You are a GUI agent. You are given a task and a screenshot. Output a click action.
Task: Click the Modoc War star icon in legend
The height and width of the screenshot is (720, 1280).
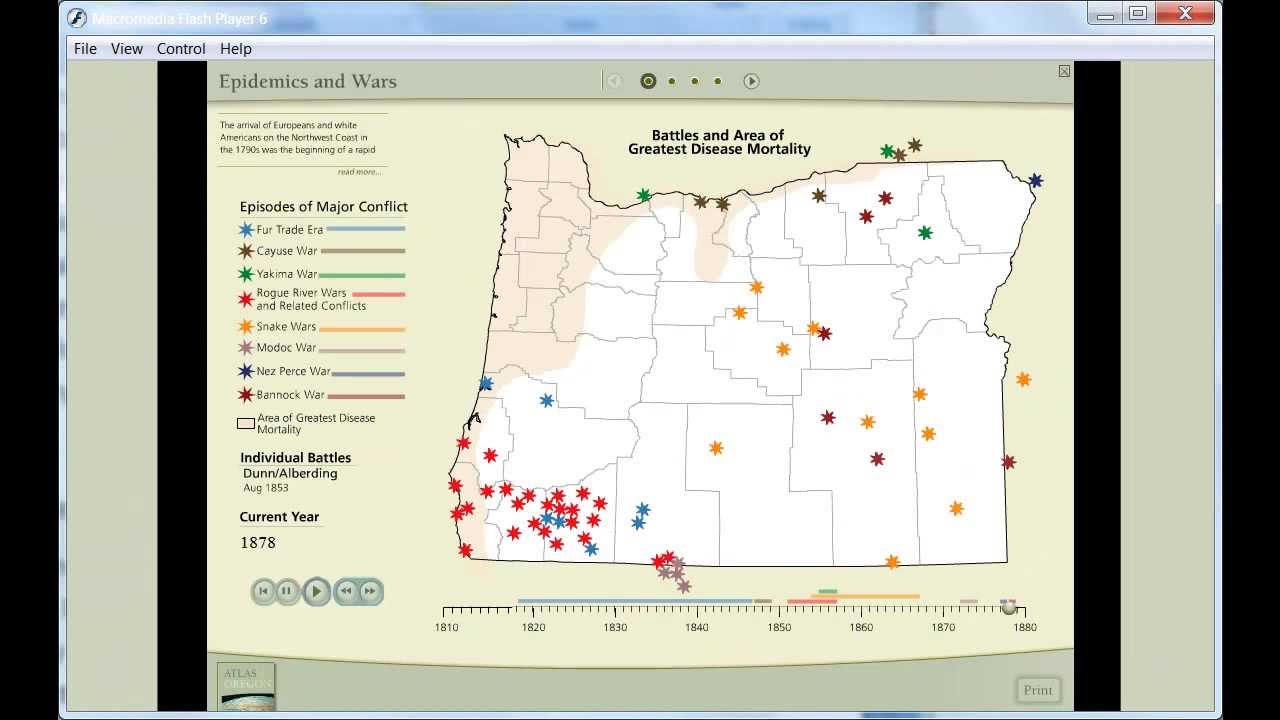246,348
